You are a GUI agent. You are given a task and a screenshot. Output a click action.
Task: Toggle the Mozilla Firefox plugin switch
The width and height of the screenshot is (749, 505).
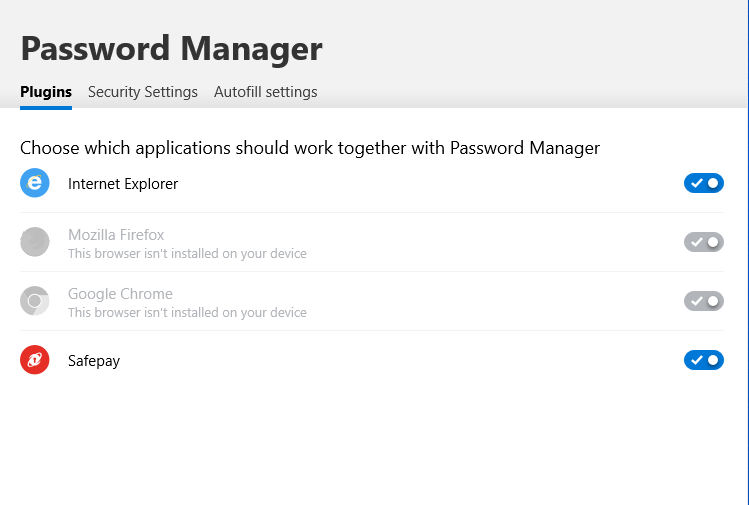(703, 242)
